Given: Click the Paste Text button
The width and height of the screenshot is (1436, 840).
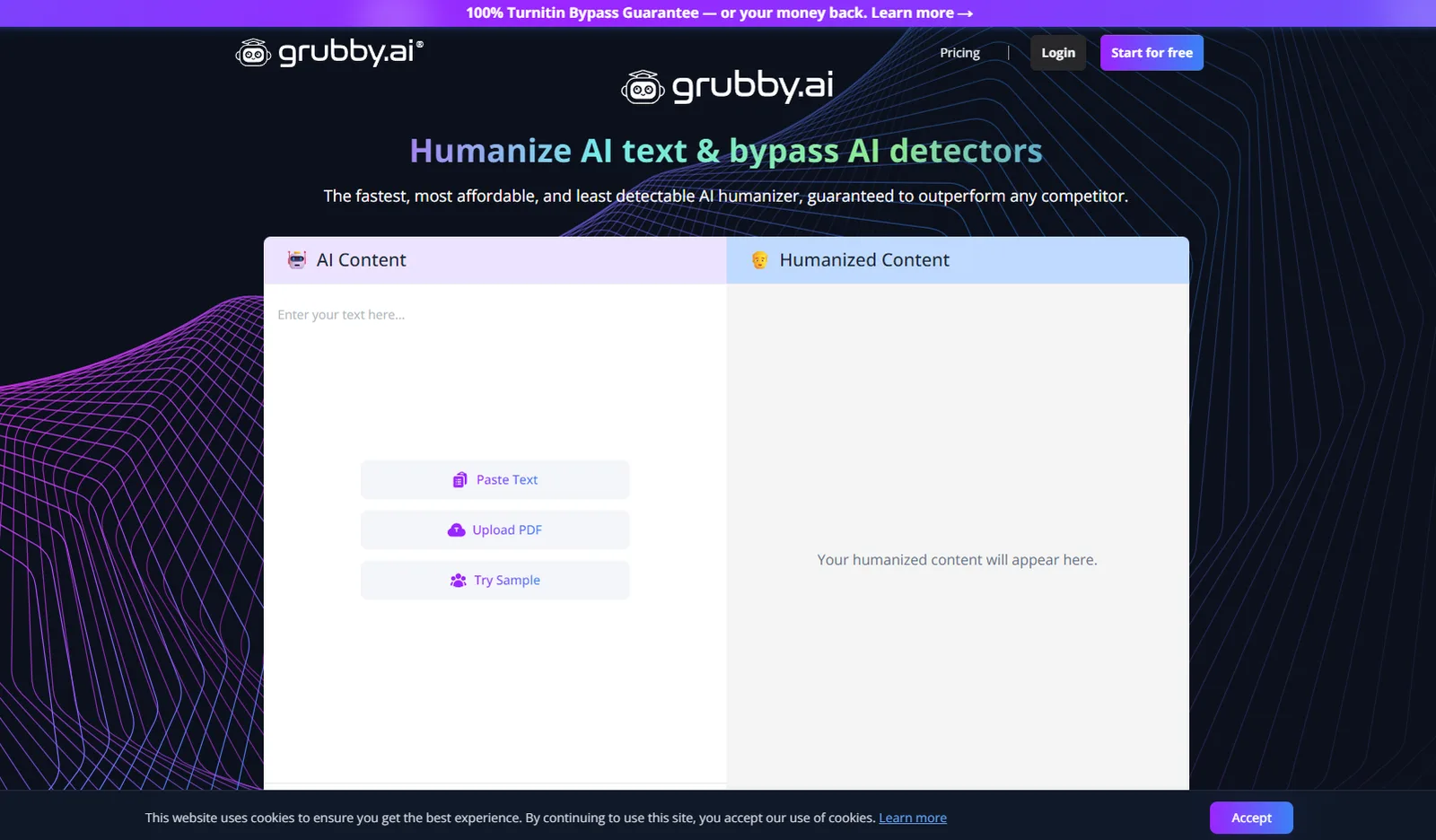Looking at the screenshot, I should point(495,480).
